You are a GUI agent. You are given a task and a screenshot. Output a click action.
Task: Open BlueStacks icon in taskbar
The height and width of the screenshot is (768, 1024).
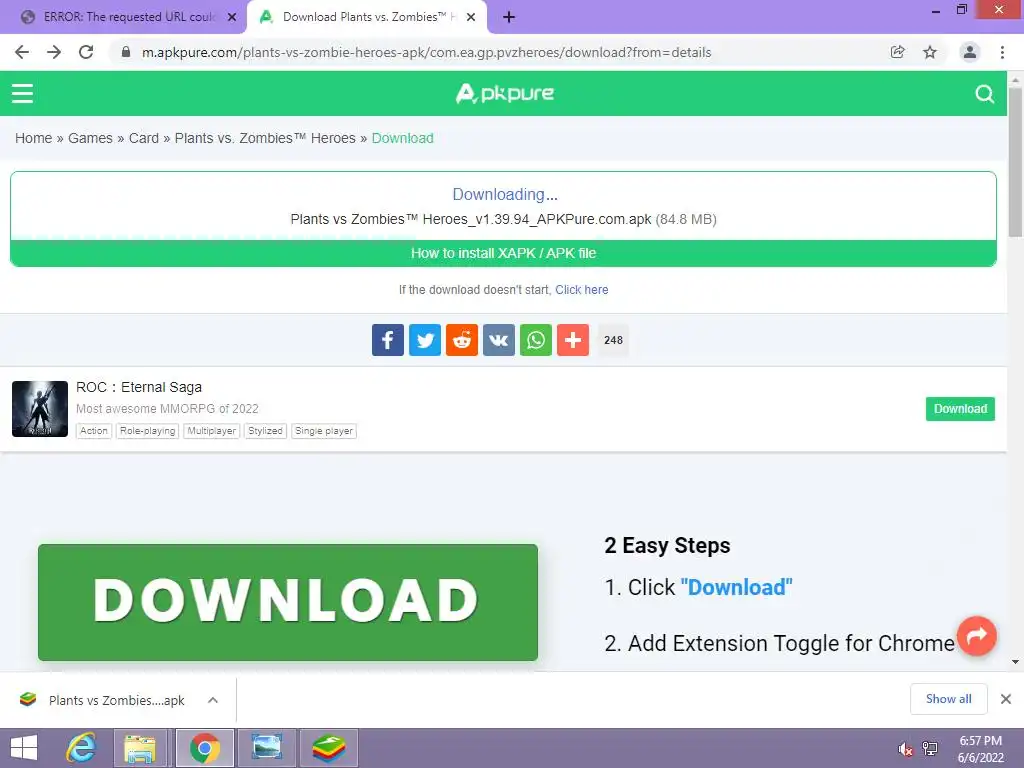(x=329, y=748)
